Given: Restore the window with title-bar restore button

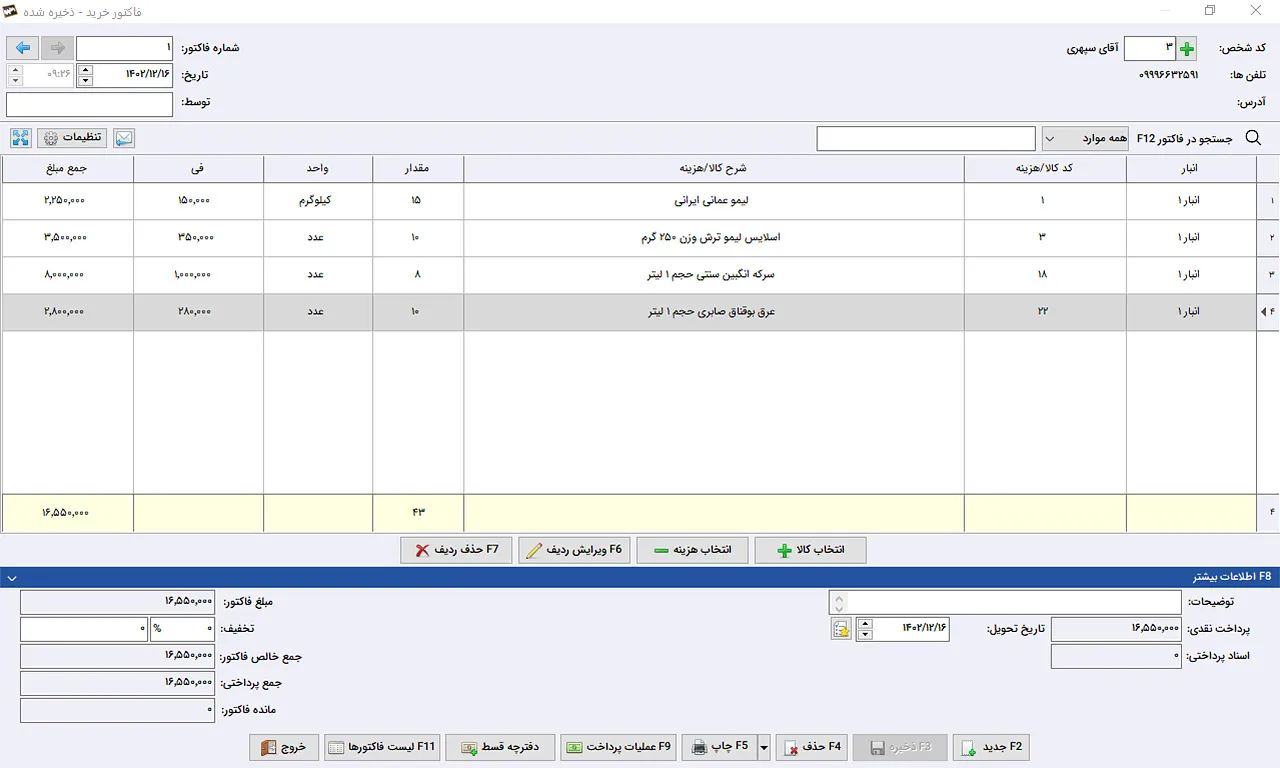Looking at the screenshot, I should (1210, 11).
